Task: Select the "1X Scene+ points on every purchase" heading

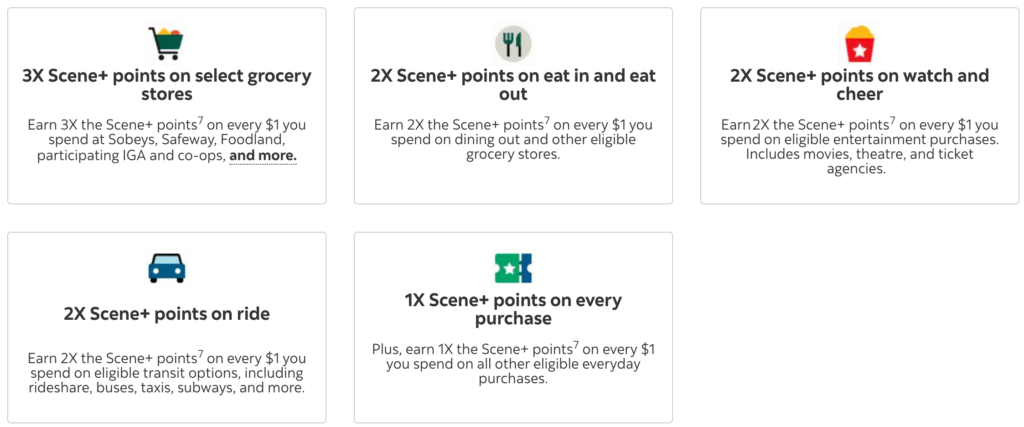Action: point(513,309)
